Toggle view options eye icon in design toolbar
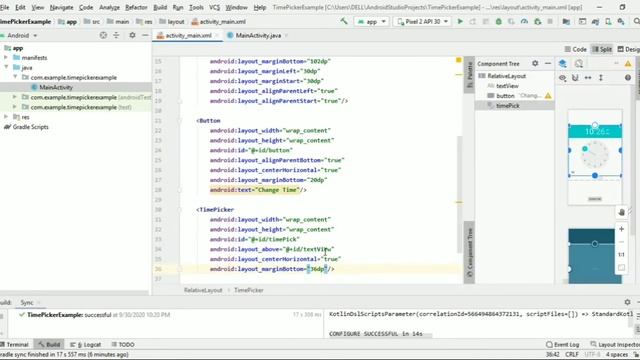The image size is (640, 360). point(562,78)
